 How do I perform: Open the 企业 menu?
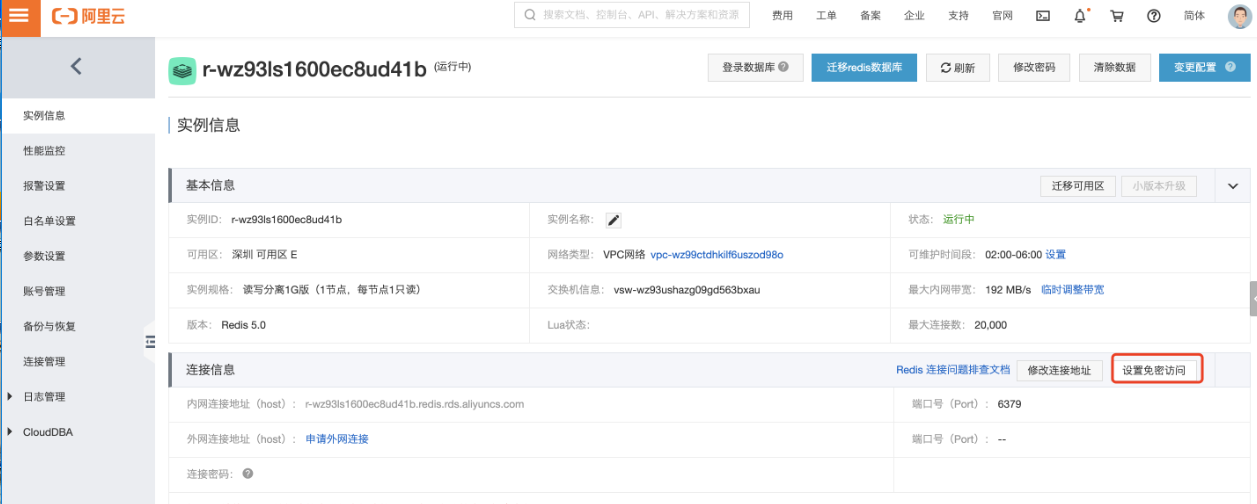(914, 16)
